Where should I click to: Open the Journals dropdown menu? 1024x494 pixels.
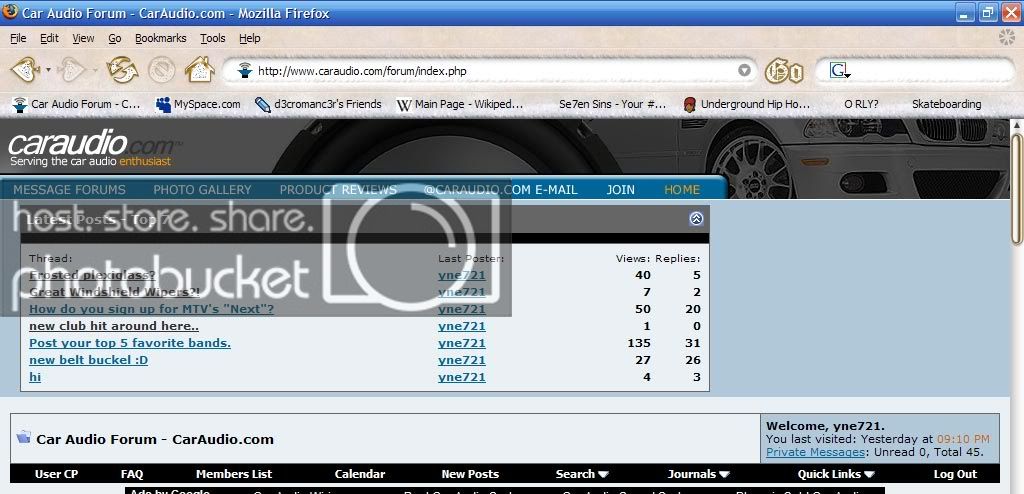(x=698, y=474)
